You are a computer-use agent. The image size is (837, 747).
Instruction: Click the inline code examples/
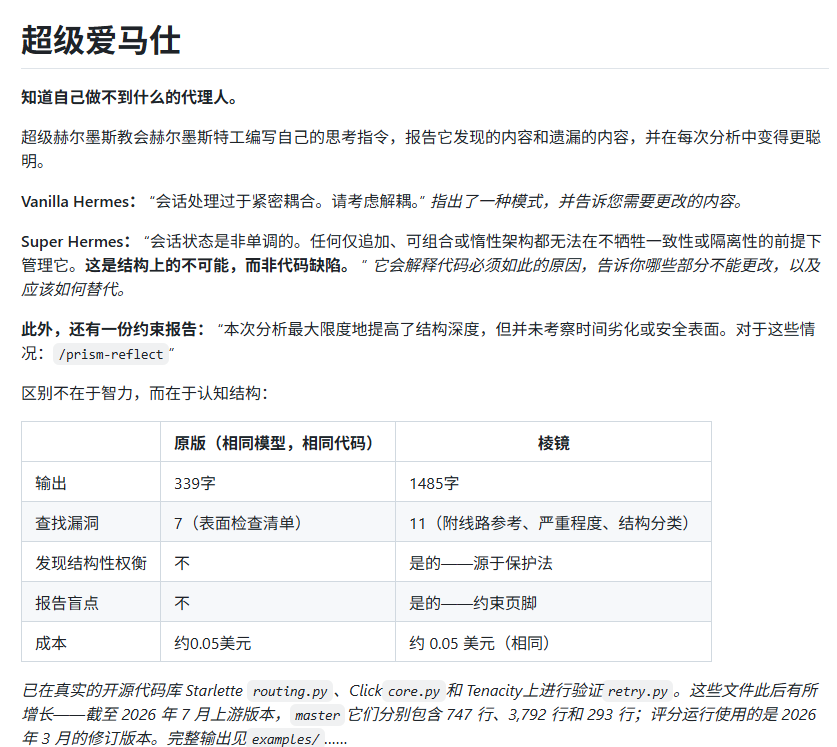click(286, 739)
